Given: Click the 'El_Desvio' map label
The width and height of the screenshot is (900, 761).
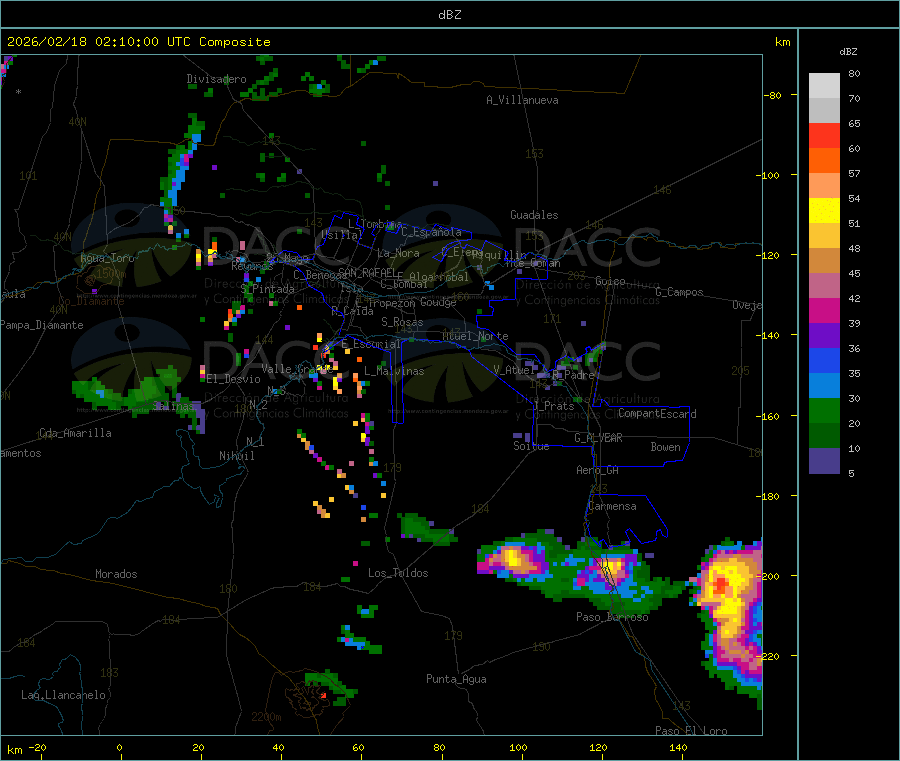Looking at the screenshot, I should [233, 379].
